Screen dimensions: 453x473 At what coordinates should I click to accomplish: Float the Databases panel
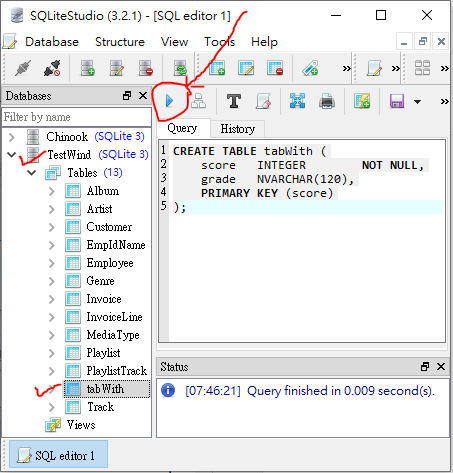coord(127,96)
